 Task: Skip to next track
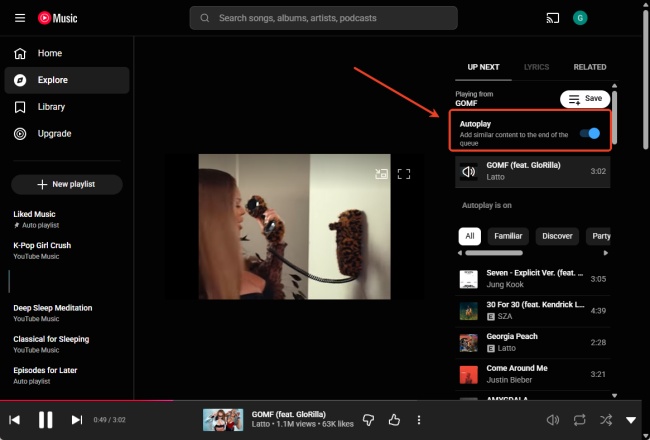click(77, 420)
